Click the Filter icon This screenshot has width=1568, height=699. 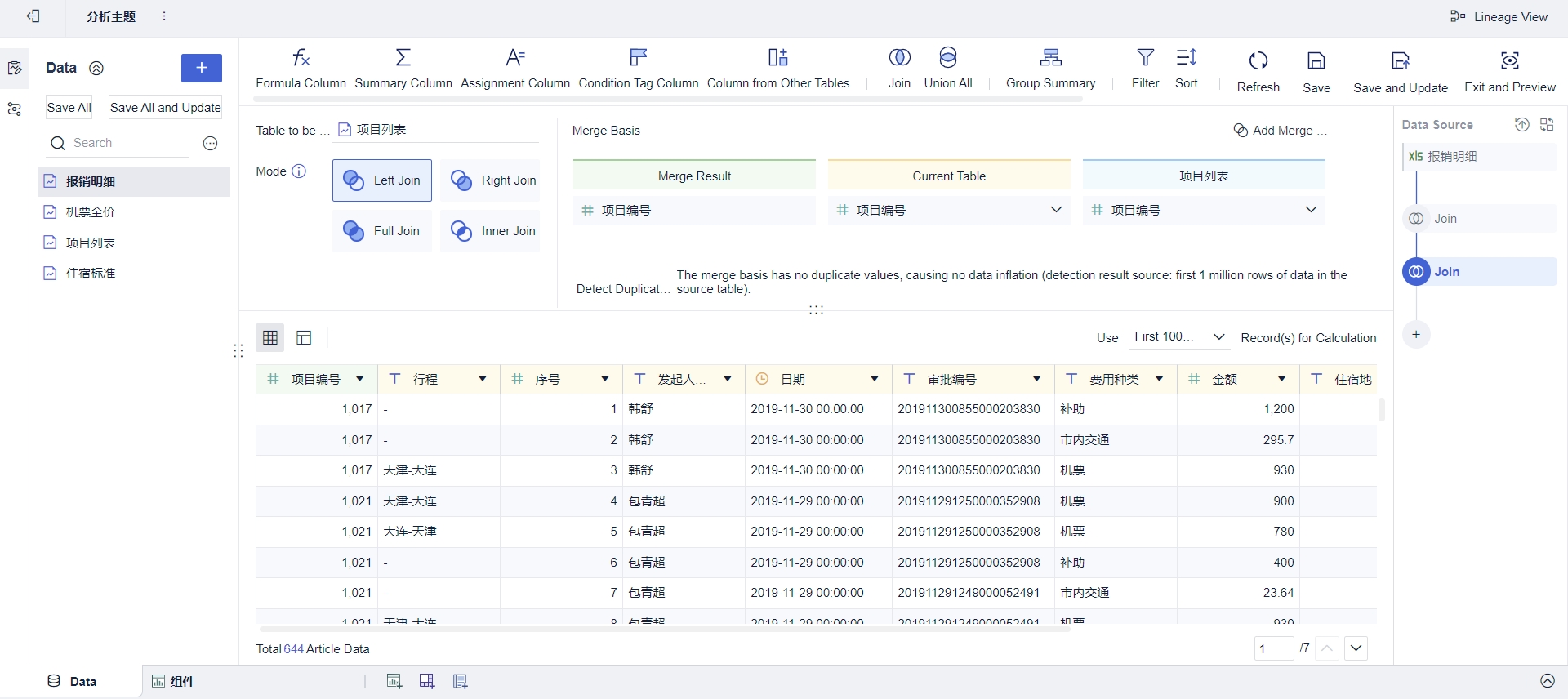(1145, 57)
